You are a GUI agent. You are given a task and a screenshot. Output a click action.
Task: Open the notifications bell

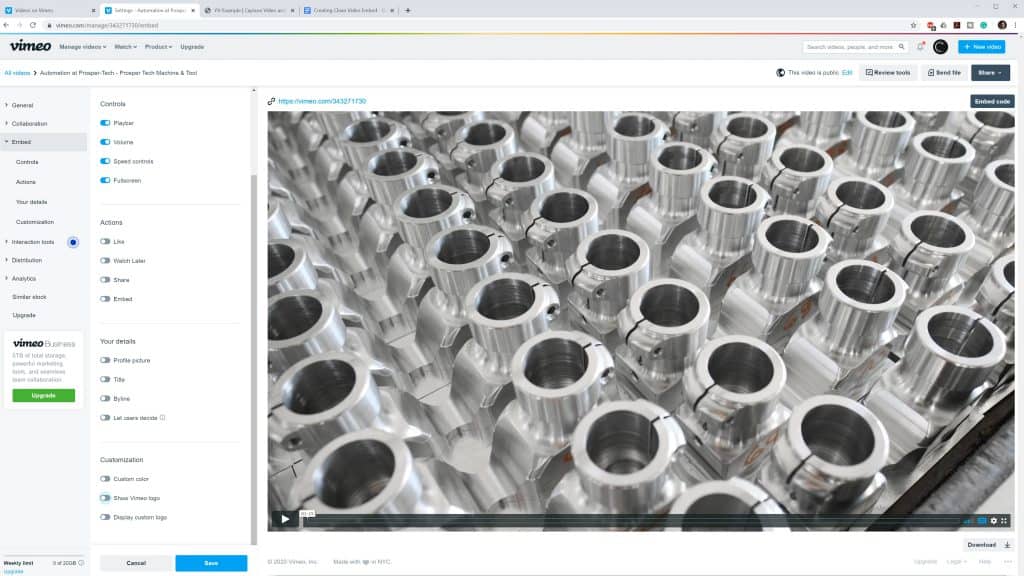point(920,46)
